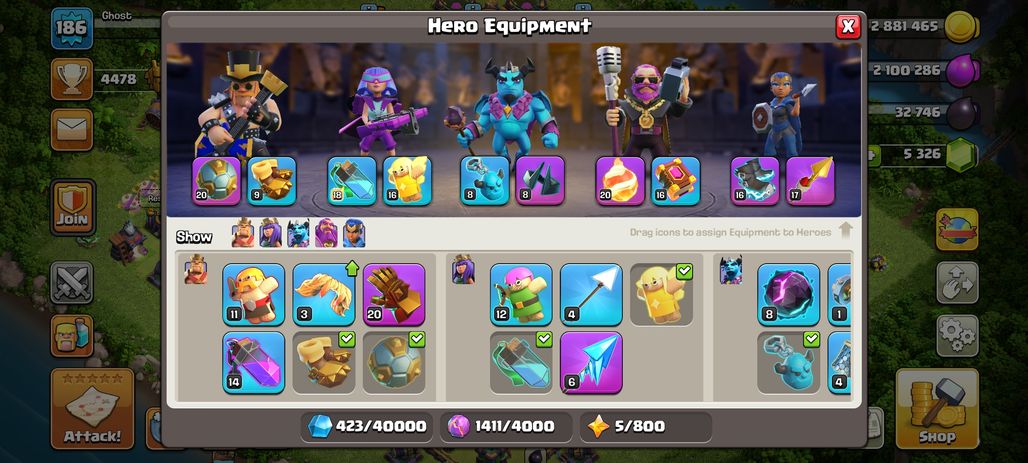
Task: Open Grand Warden's level 20 Fireball slot
Action: [620, 181]
